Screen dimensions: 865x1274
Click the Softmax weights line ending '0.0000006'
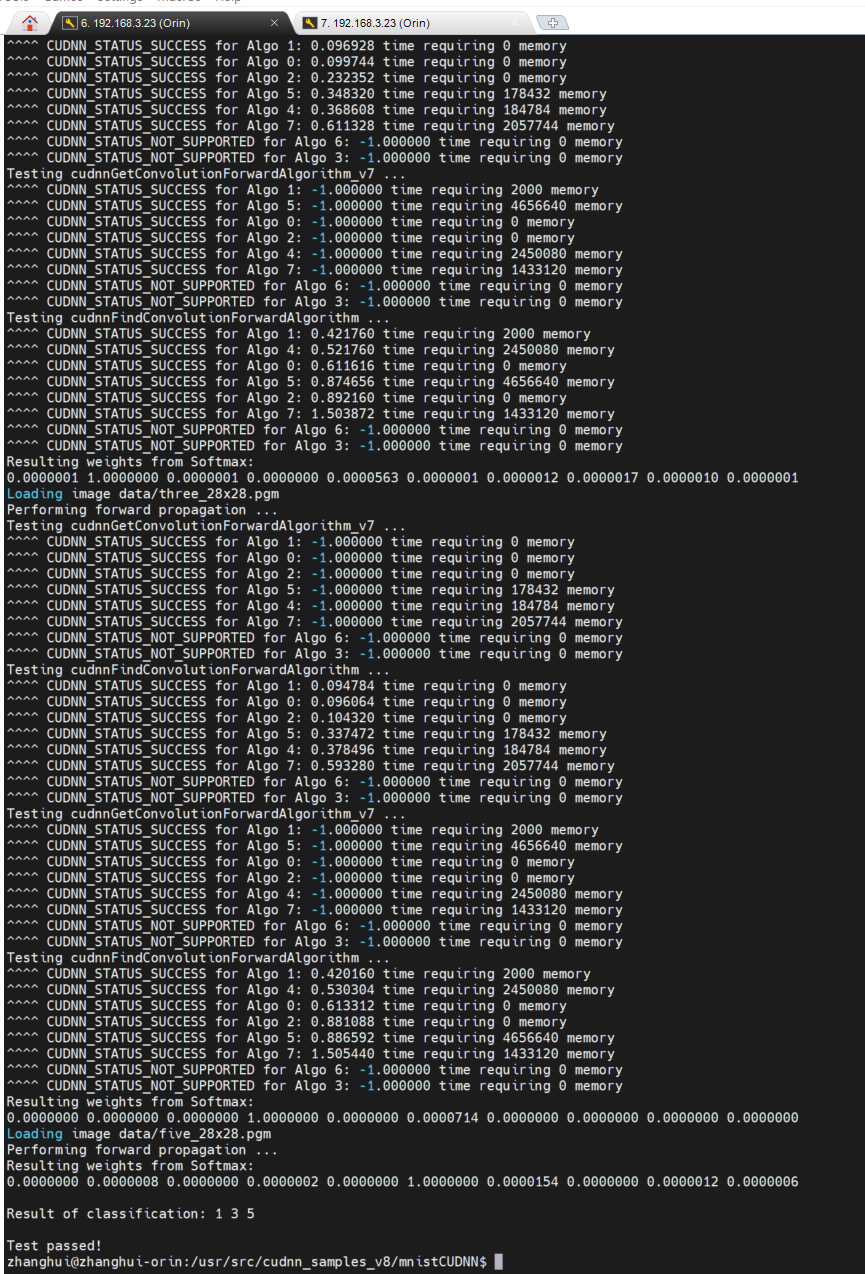pos(402,1182)
